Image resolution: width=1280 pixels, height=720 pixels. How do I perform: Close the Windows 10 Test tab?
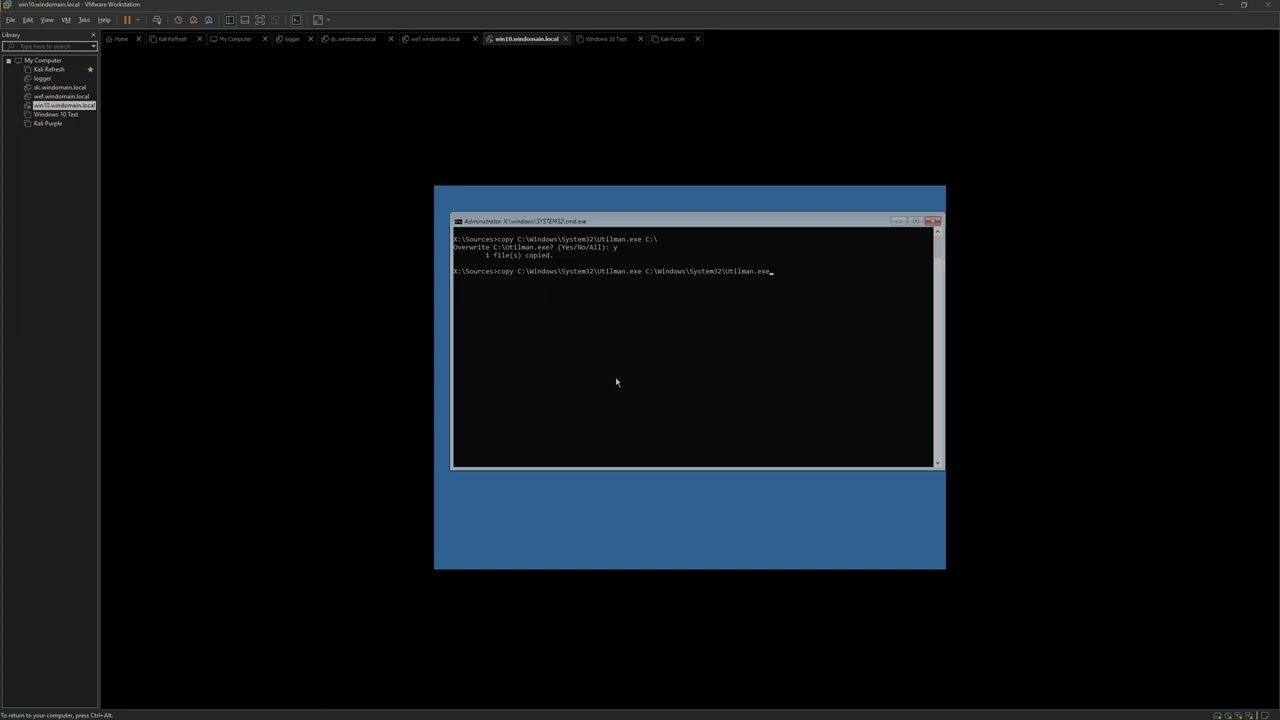(640, 39)
